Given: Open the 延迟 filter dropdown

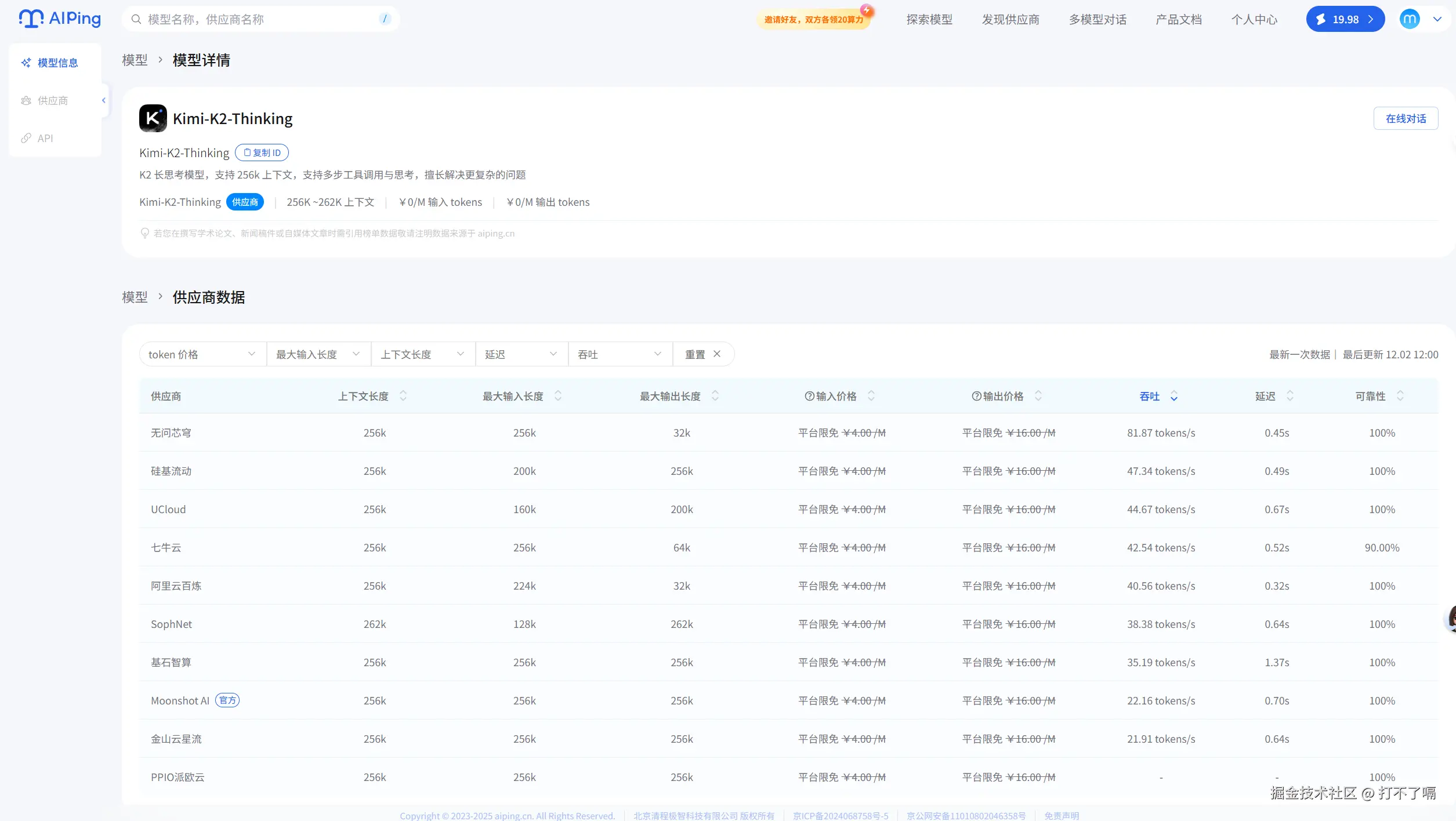Looking at the screenshot, I should [x=521, y=354].
